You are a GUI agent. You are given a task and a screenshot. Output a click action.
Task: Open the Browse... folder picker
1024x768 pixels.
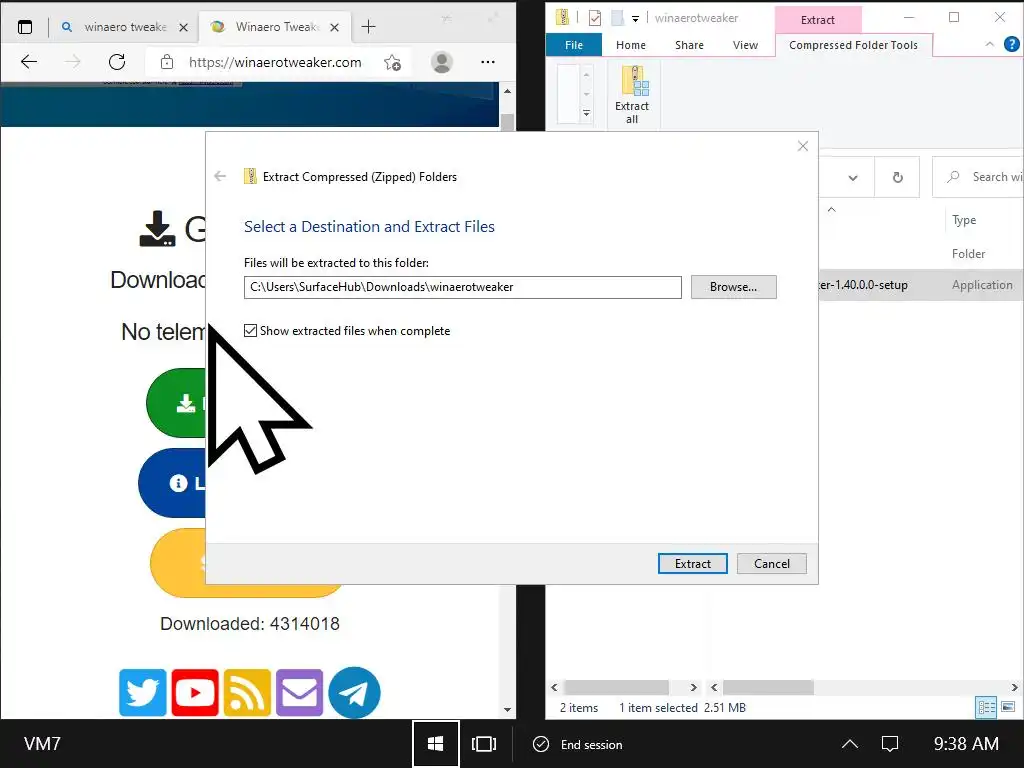(x=733, y=287)
